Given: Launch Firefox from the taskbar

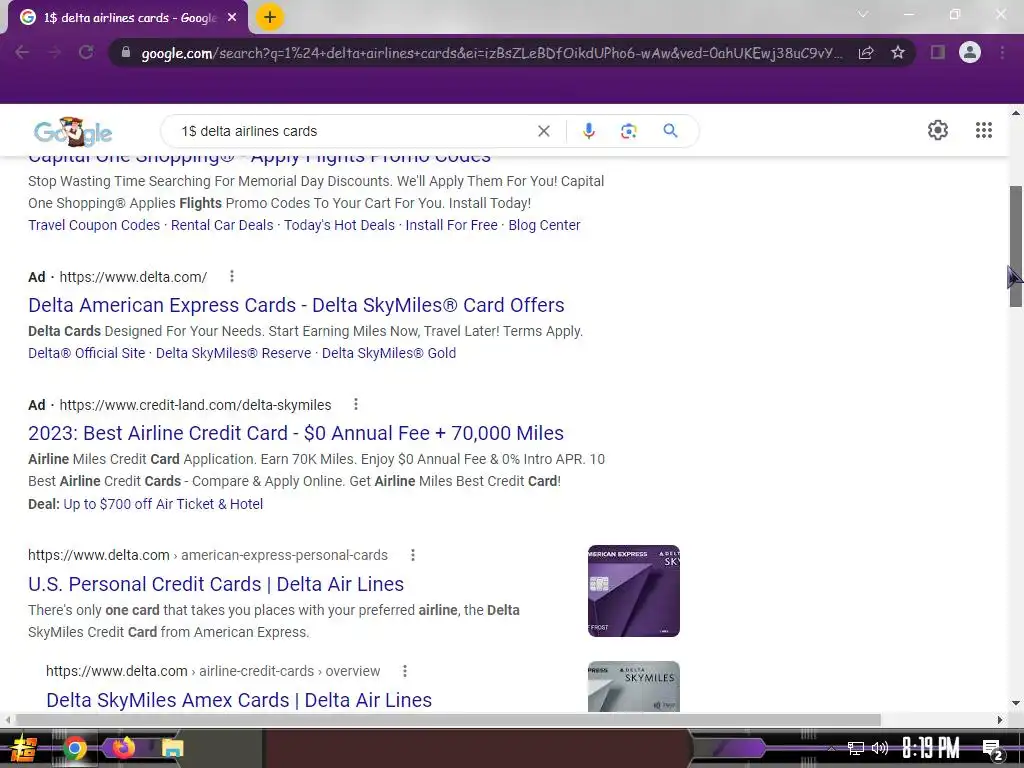Looking at the screenshot, I should (123, 747).
